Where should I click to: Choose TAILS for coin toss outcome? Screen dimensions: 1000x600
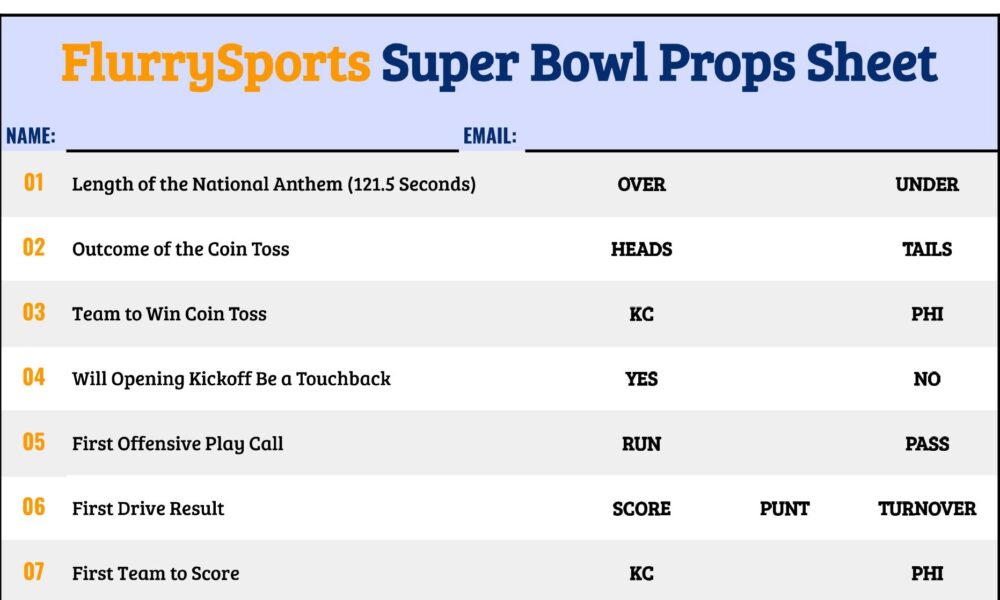[x=927, y=249]
